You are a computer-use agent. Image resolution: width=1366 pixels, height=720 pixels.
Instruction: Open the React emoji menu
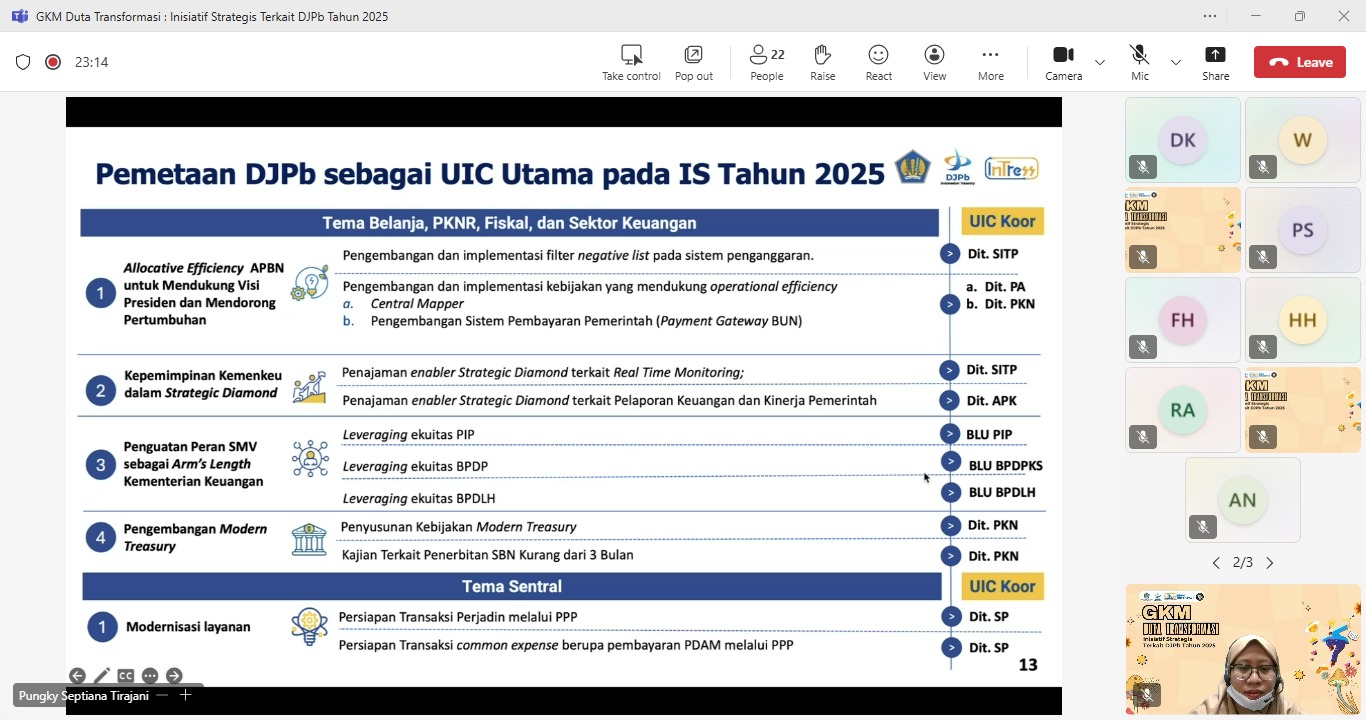pos(879,62)
